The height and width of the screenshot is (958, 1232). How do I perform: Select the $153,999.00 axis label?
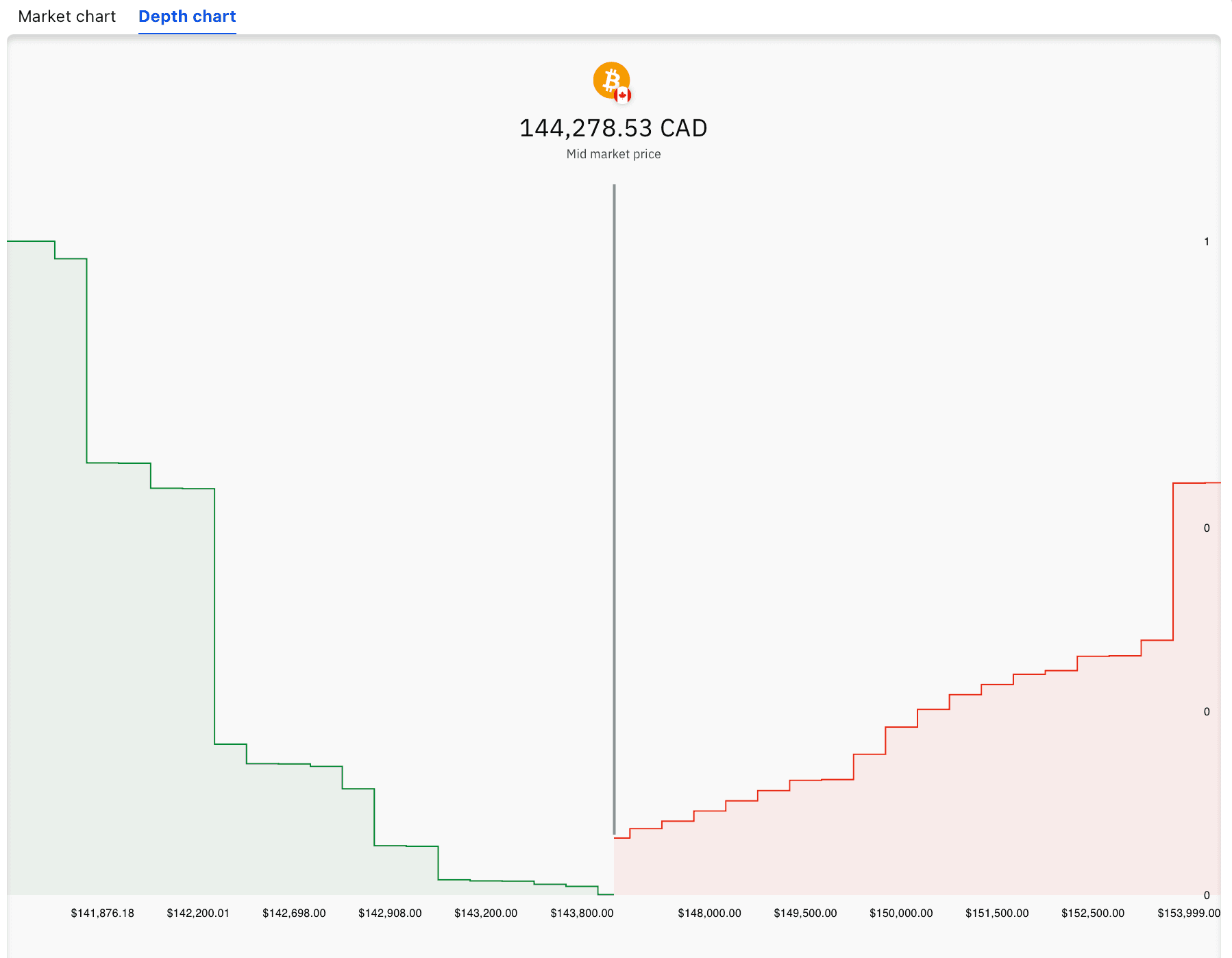[1189, 913]
